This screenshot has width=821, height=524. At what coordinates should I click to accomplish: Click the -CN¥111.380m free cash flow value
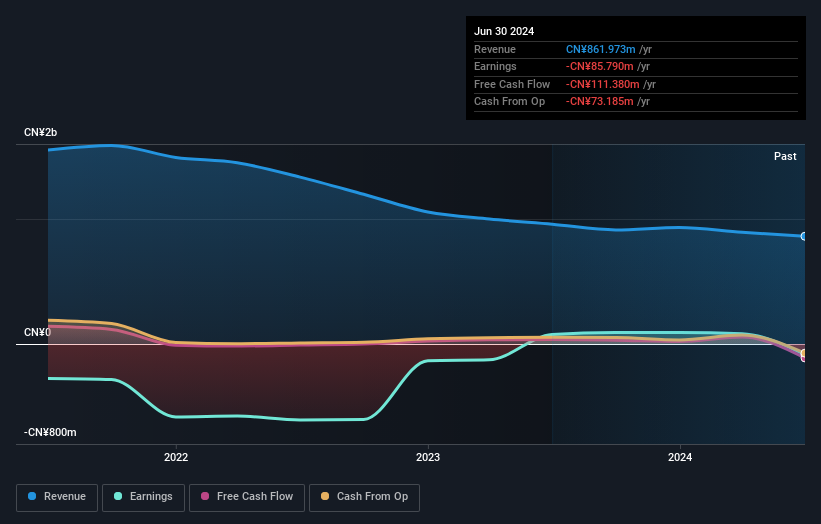click(x=603, y=84)
